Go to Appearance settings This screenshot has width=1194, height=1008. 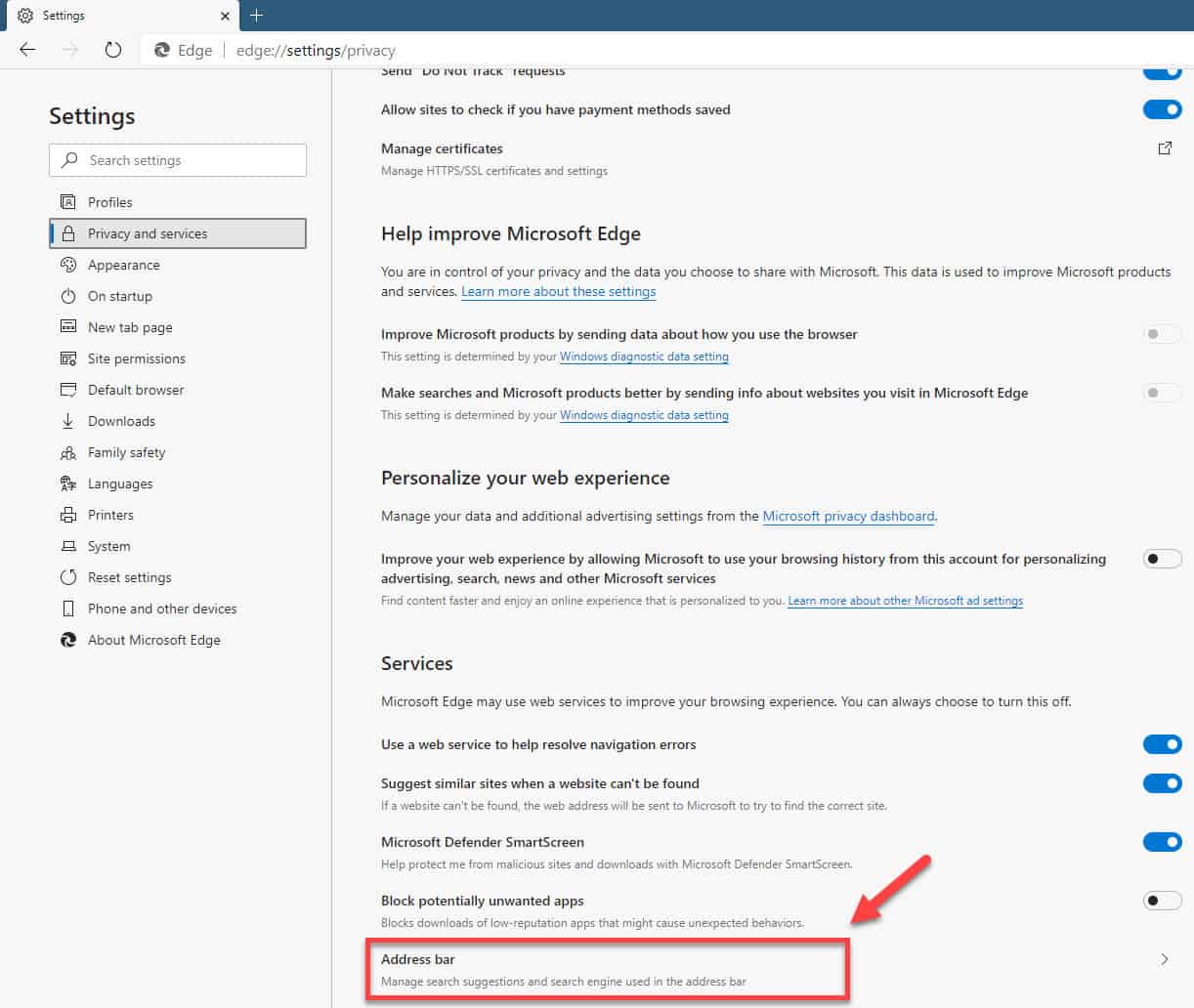[x=178, y=265]
